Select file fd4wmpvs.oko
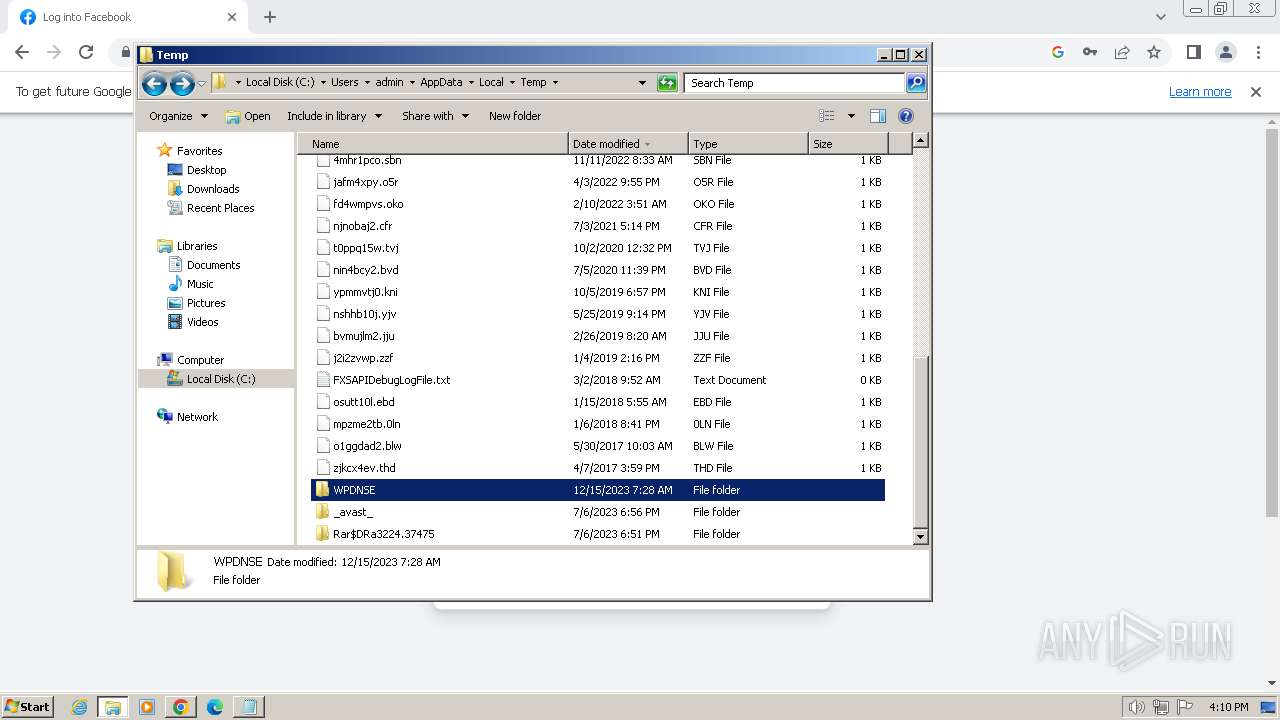The height and width of the screenshot is (720, 1280). pos(598,204)
